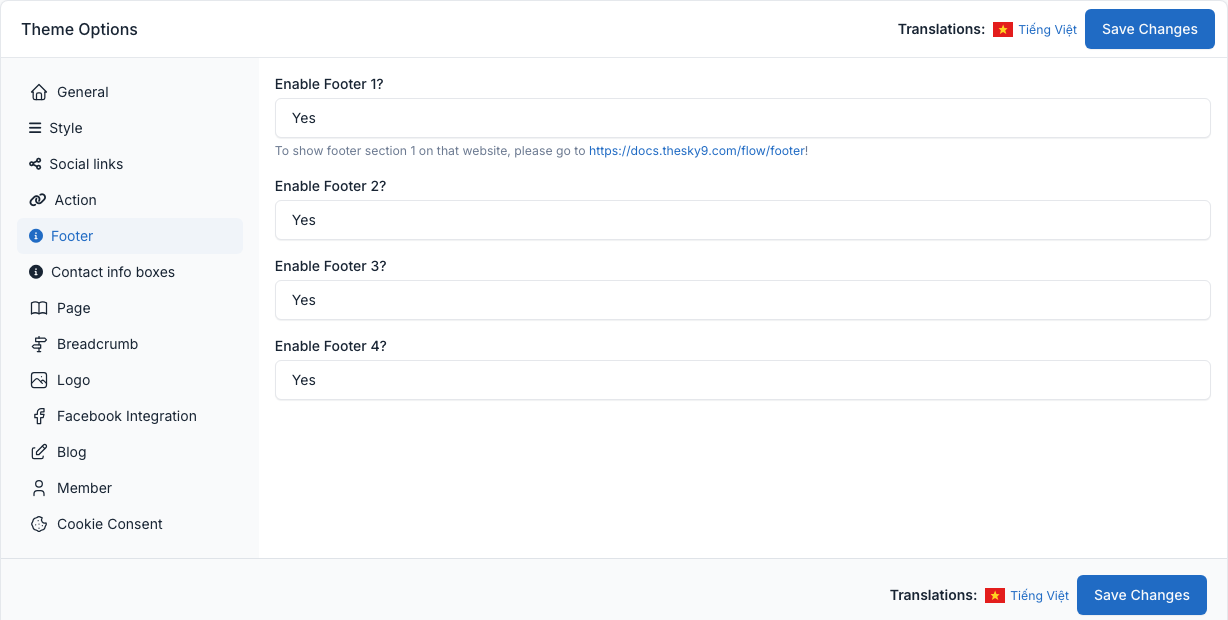Image resolution: width=1228 pixels, height=620 pixels.
Task: Open the Logo settings section
Action: pos(130,380)
